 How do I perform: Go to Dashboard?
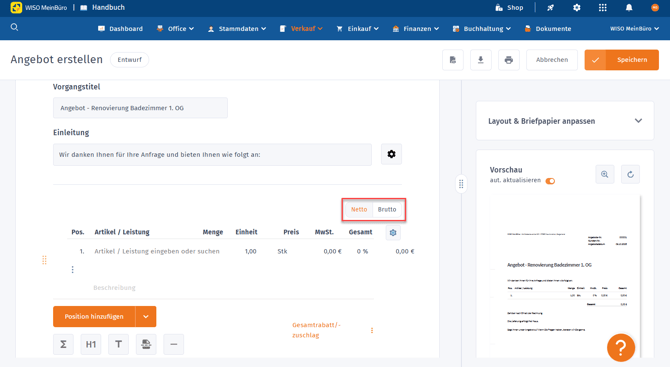[x=120, y=29]
